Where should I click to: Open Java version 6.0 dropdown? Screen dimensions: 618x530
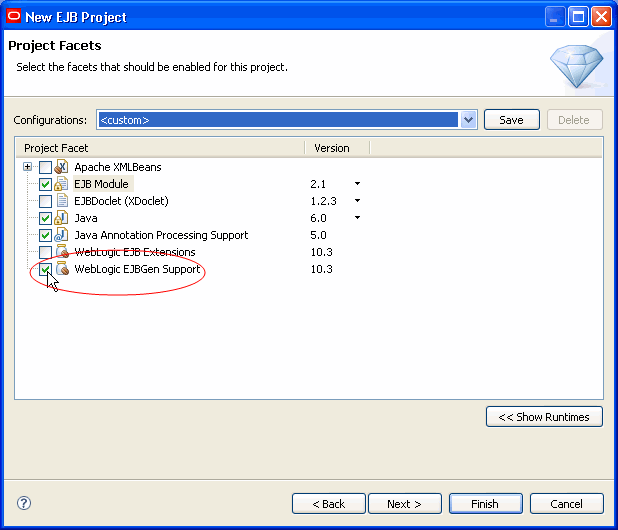pyautogui.click(x=357, y=218)
